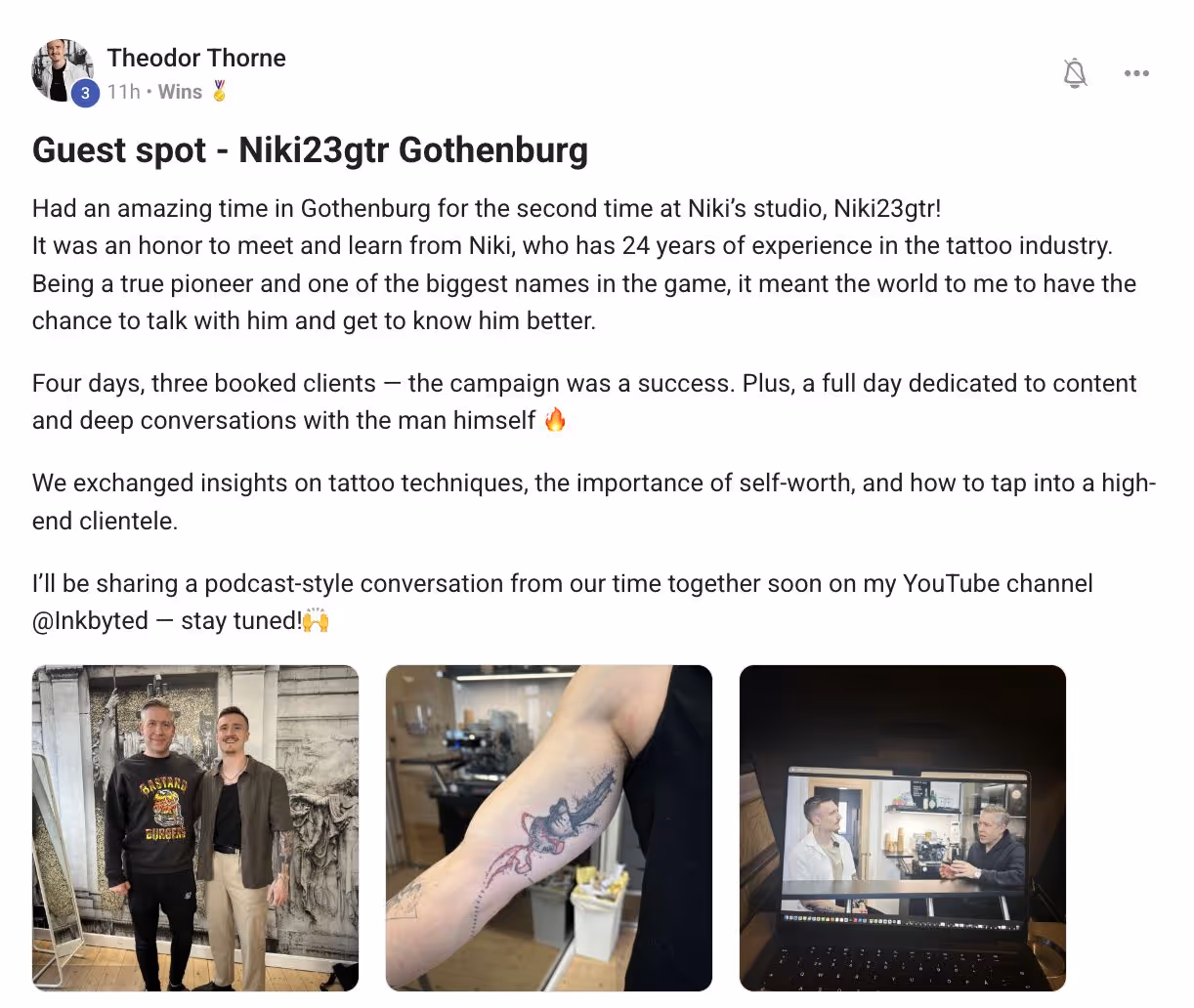Open Theodor Thorne's profile via name
The width and height of the screenshot is (1194, 1008).
point(196,58)
